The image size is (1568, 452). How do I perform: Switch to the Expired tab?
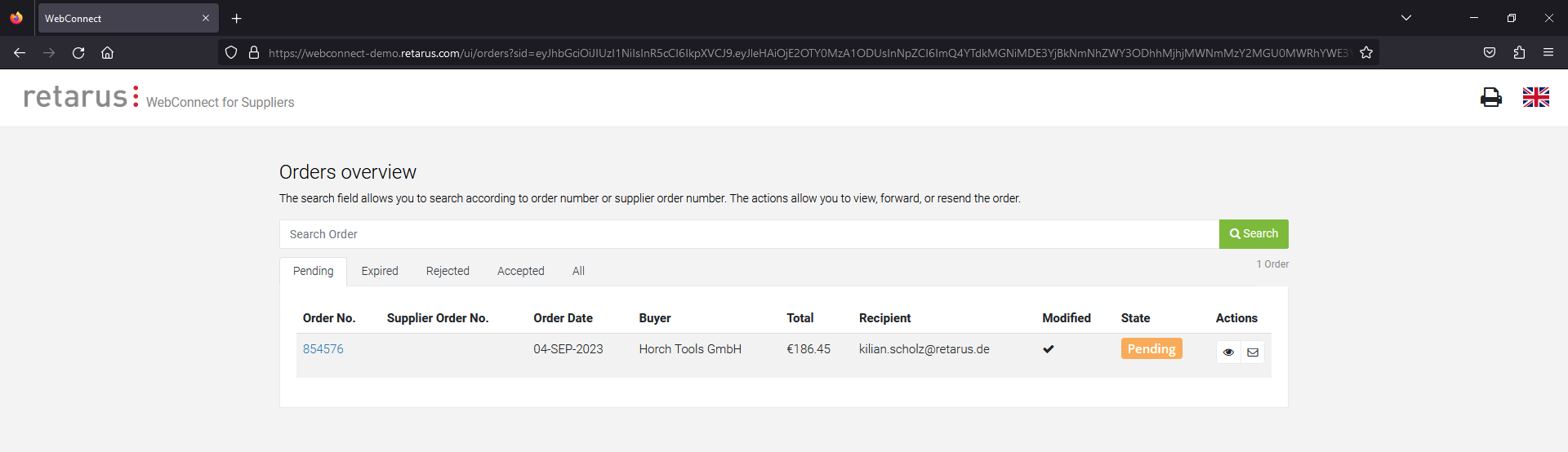pos(380,271)
